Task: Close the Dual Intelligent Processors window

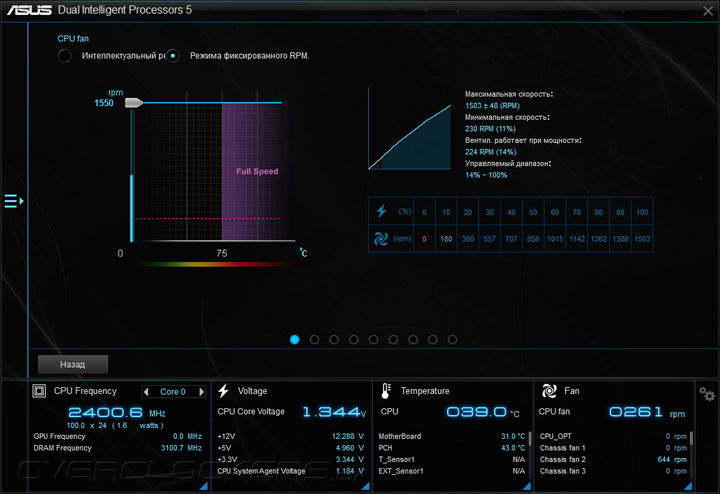Action: (x=708, y=11)
